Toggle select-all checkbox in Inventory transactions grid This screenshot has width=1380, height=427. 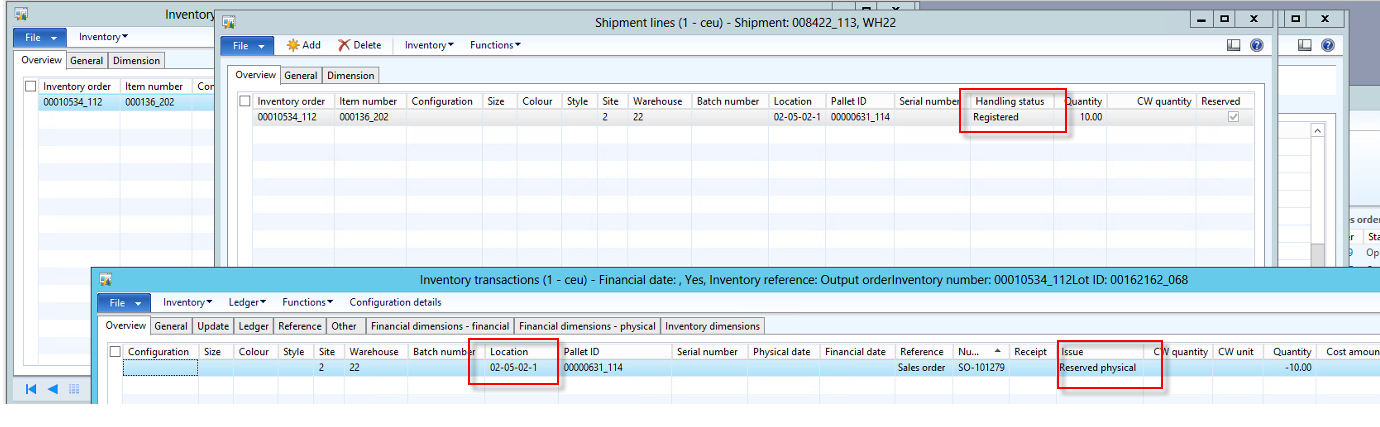pyautogui.click(x=115, y=352)
